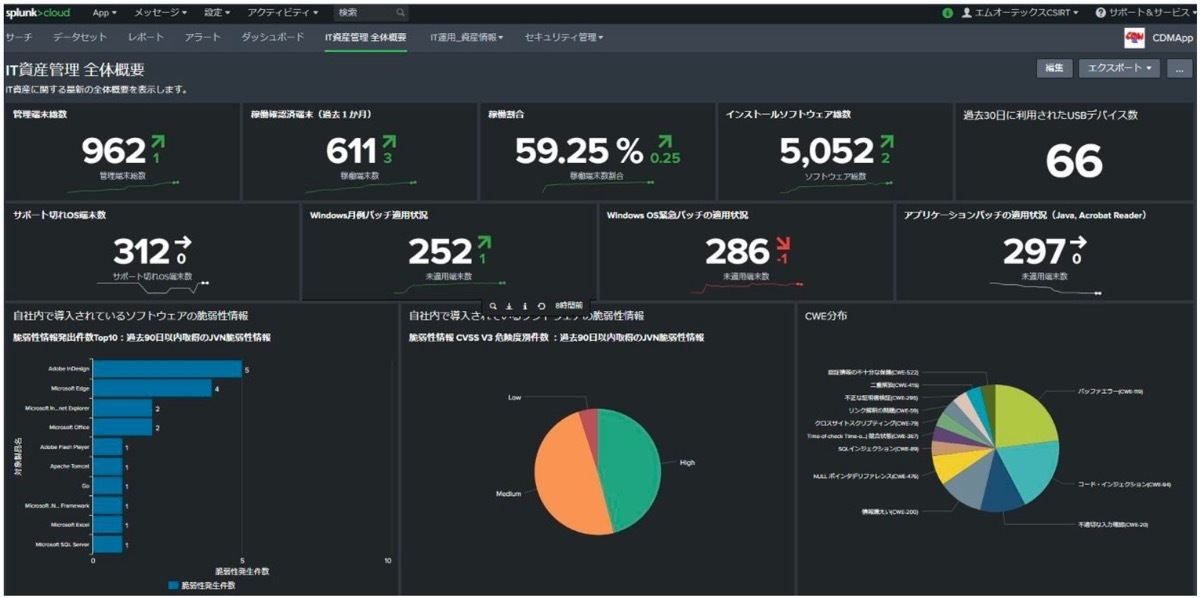1200x598 pixels.
Task: Open the レポート tab
Action: (146, 37)
